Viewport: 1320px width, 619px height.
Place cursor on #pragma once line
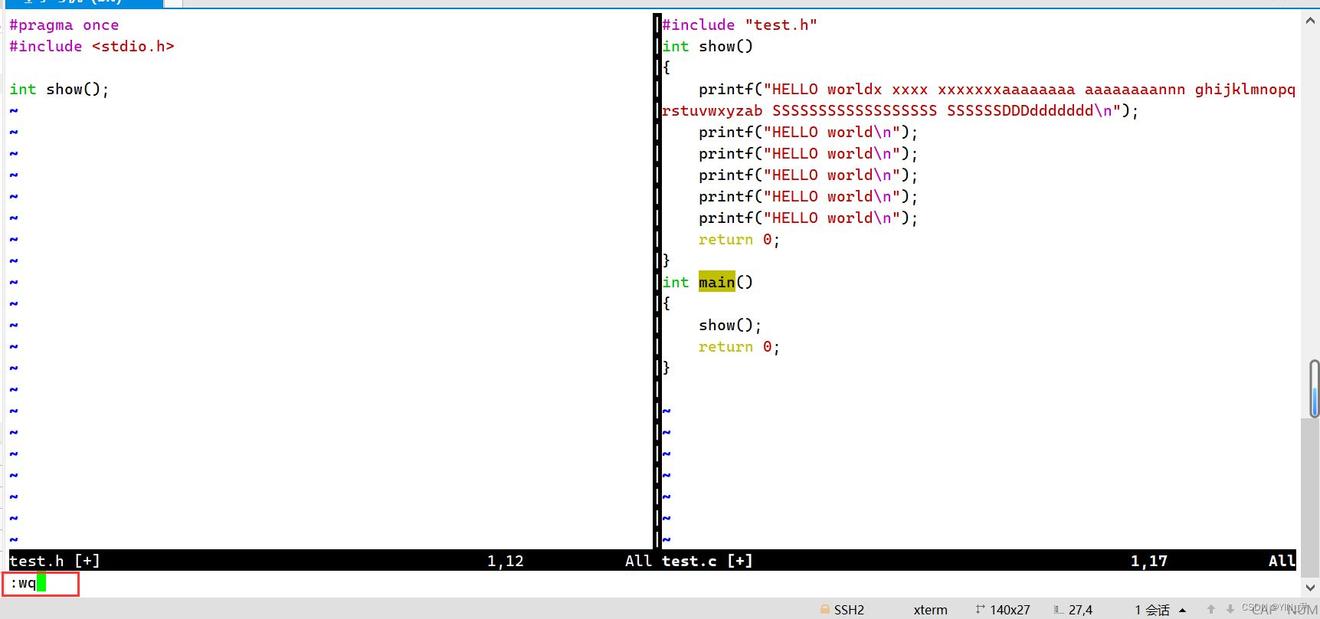pos(64,25)
